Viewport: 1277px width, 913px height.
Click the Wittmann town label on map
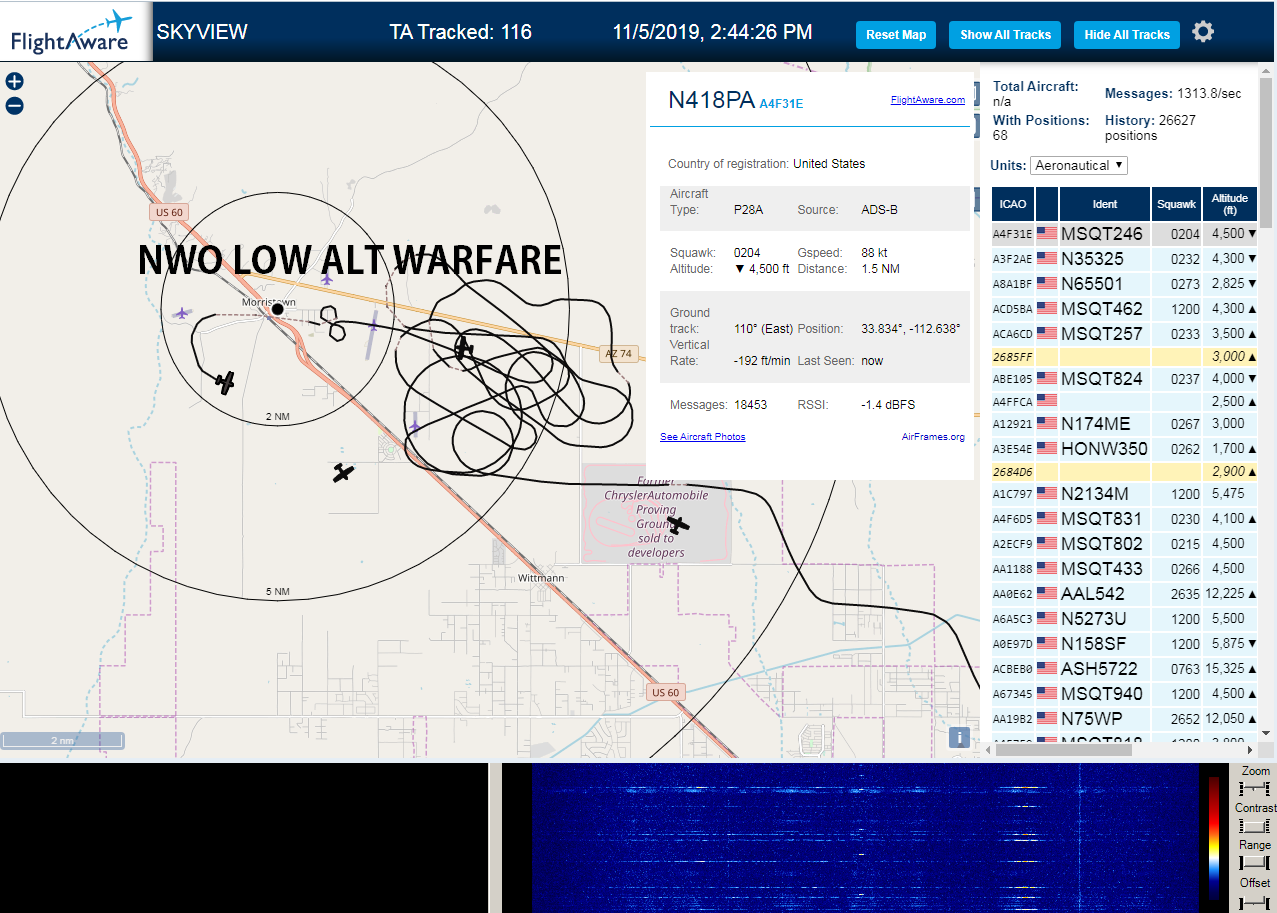(541, 578)
